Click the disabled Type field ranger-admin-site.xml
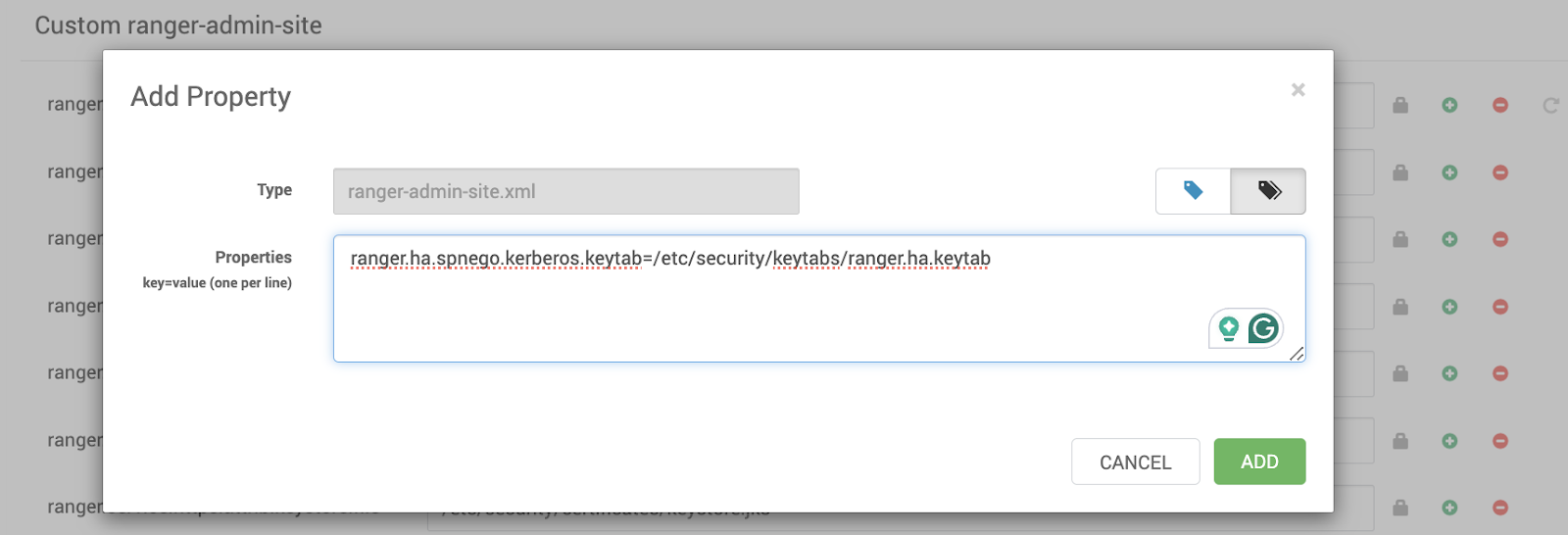Image resolution: width=1568 pixels, height=535 pixels. pos(566,191)
